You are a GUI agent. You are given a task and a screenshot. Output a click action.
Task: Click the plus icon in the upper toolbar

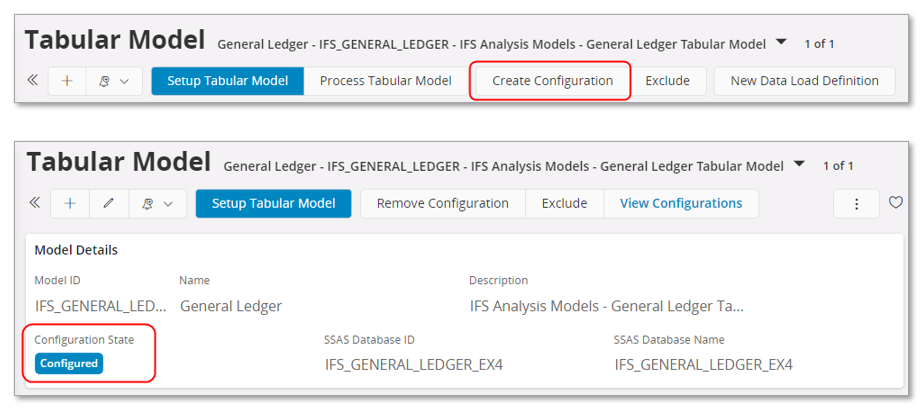67,81
